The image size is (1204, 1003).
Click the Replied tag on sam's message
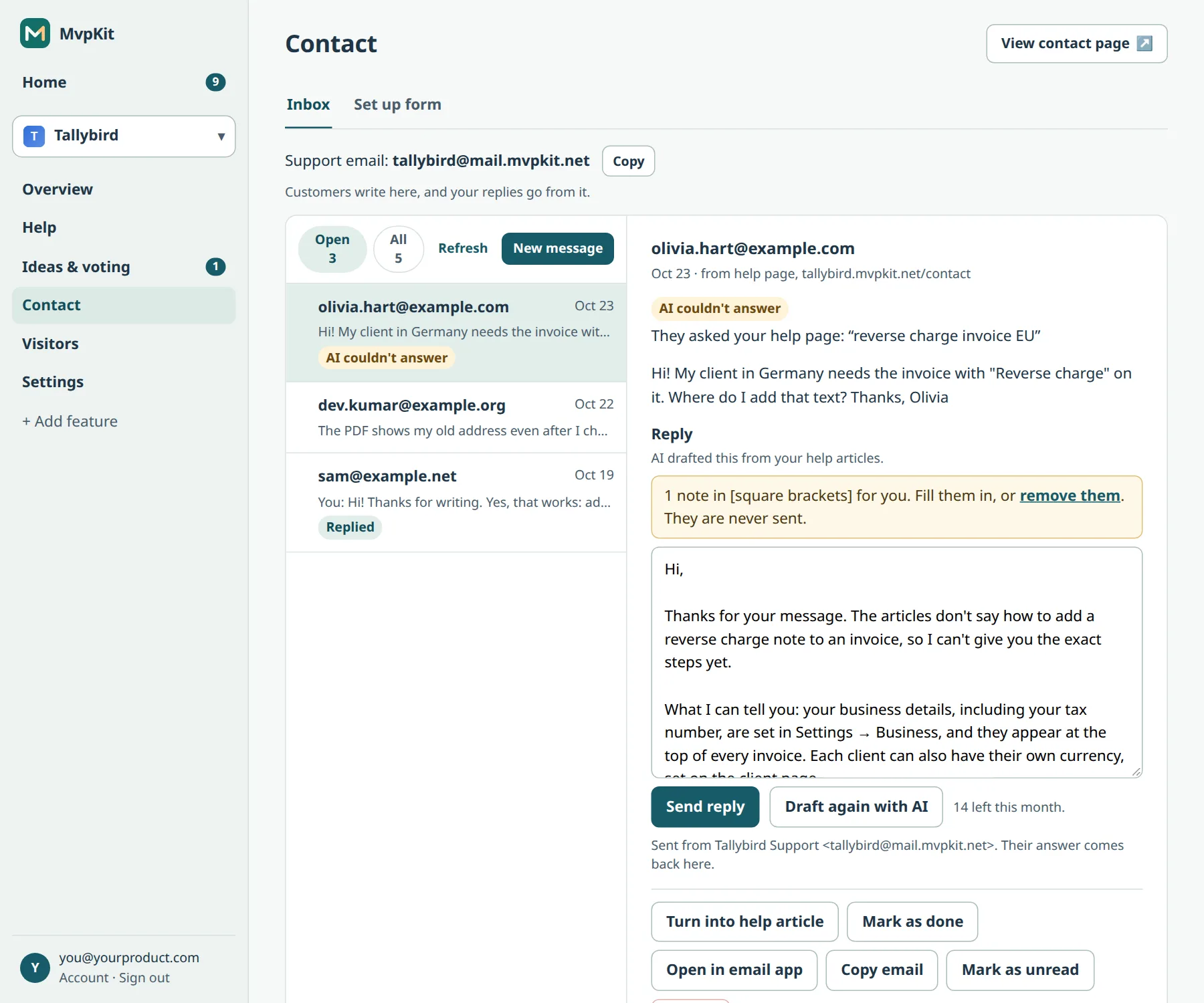point(350,528)
